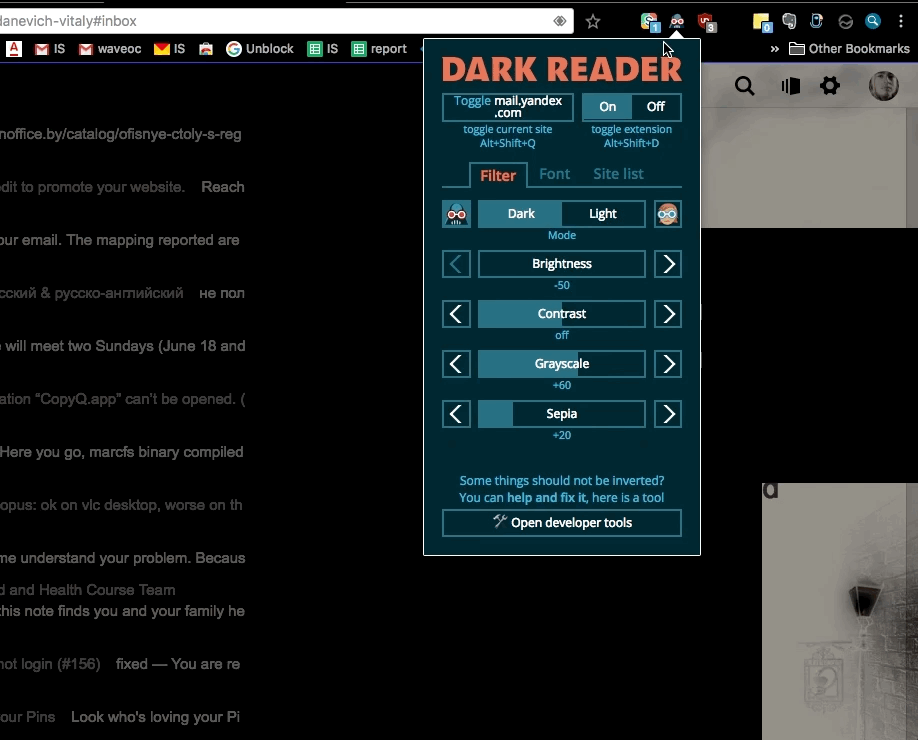The height and width of the screenshot is (740, 918).
Task: Decrease Sepia with the left arrow
Action: point(456,414)
